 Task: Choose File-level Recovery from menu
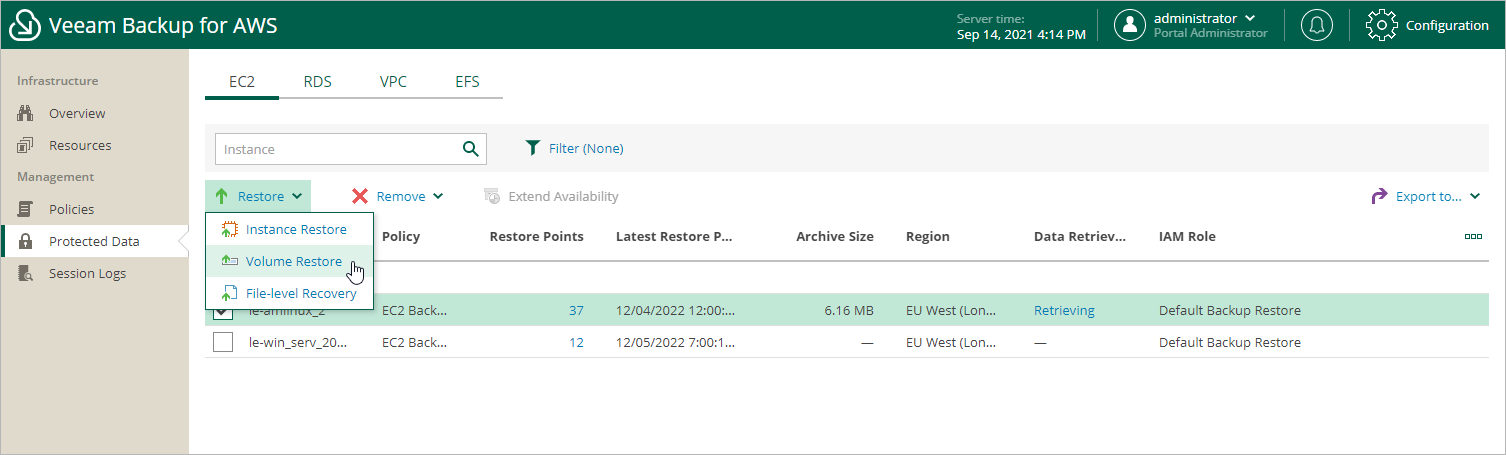(289, 293)
